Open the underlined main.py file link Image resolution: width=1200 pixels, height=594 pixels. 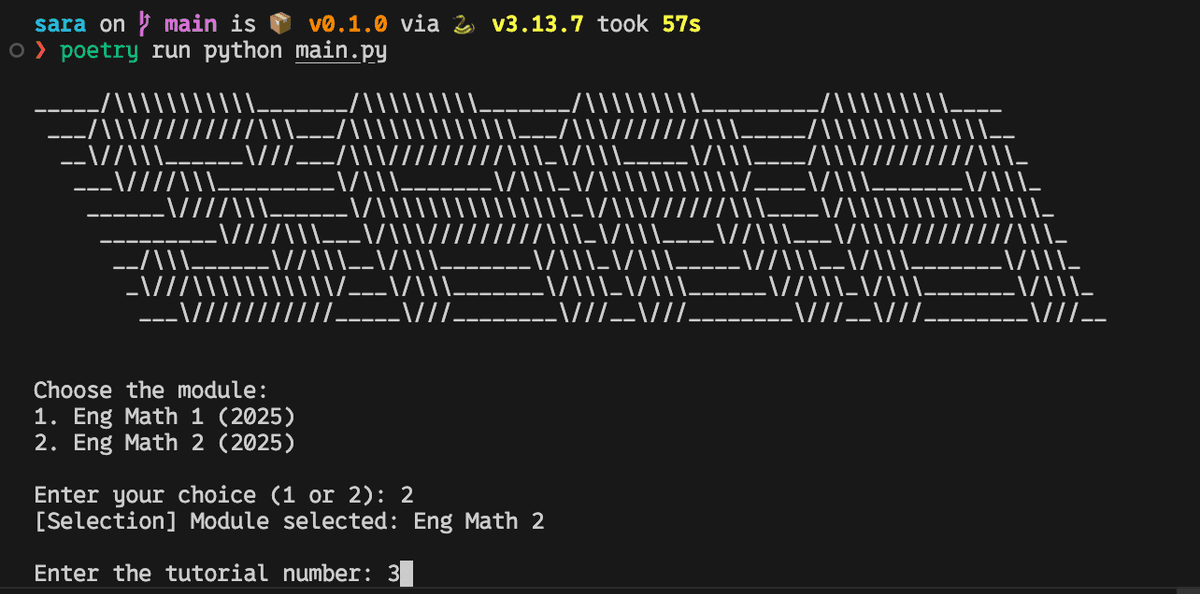340,50
